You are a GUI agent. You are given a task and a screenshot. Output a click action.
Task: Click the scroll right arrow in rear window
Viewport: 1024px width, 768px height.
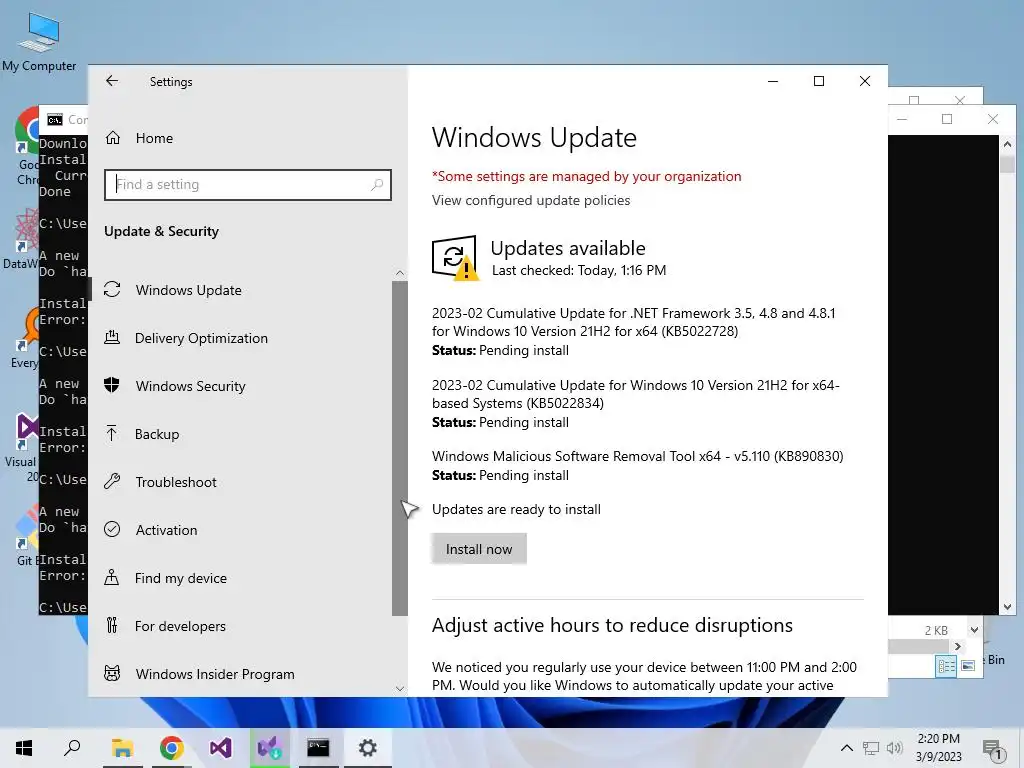(x=958, y=647)
